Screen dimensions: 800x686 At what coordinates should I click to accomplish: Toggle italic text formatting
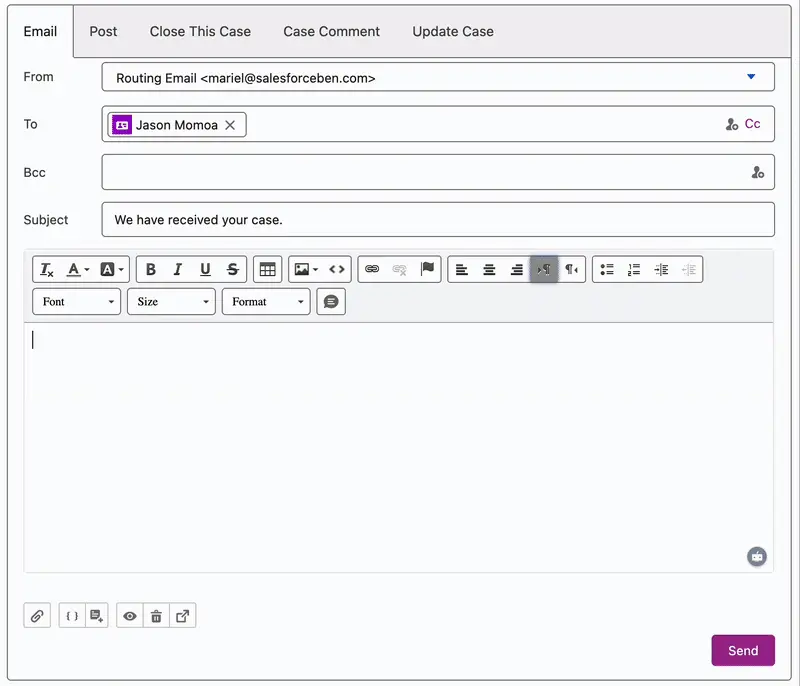[178, 269]
